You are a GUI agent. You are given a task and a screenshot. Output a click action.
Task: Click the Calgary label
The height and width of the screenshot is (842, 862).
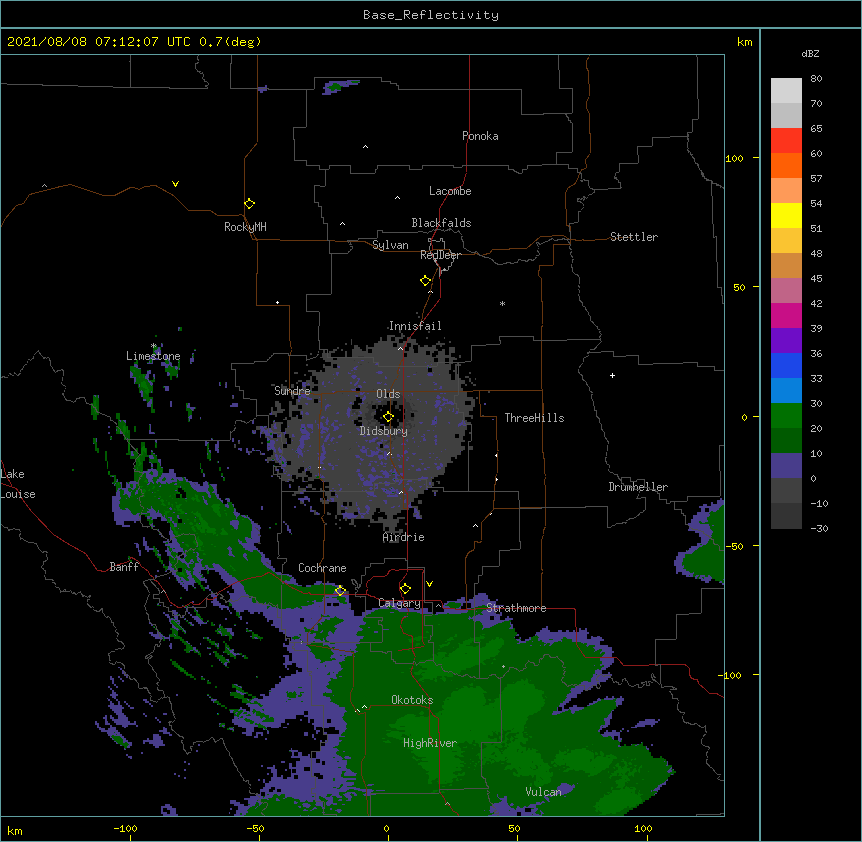point(400,603)
